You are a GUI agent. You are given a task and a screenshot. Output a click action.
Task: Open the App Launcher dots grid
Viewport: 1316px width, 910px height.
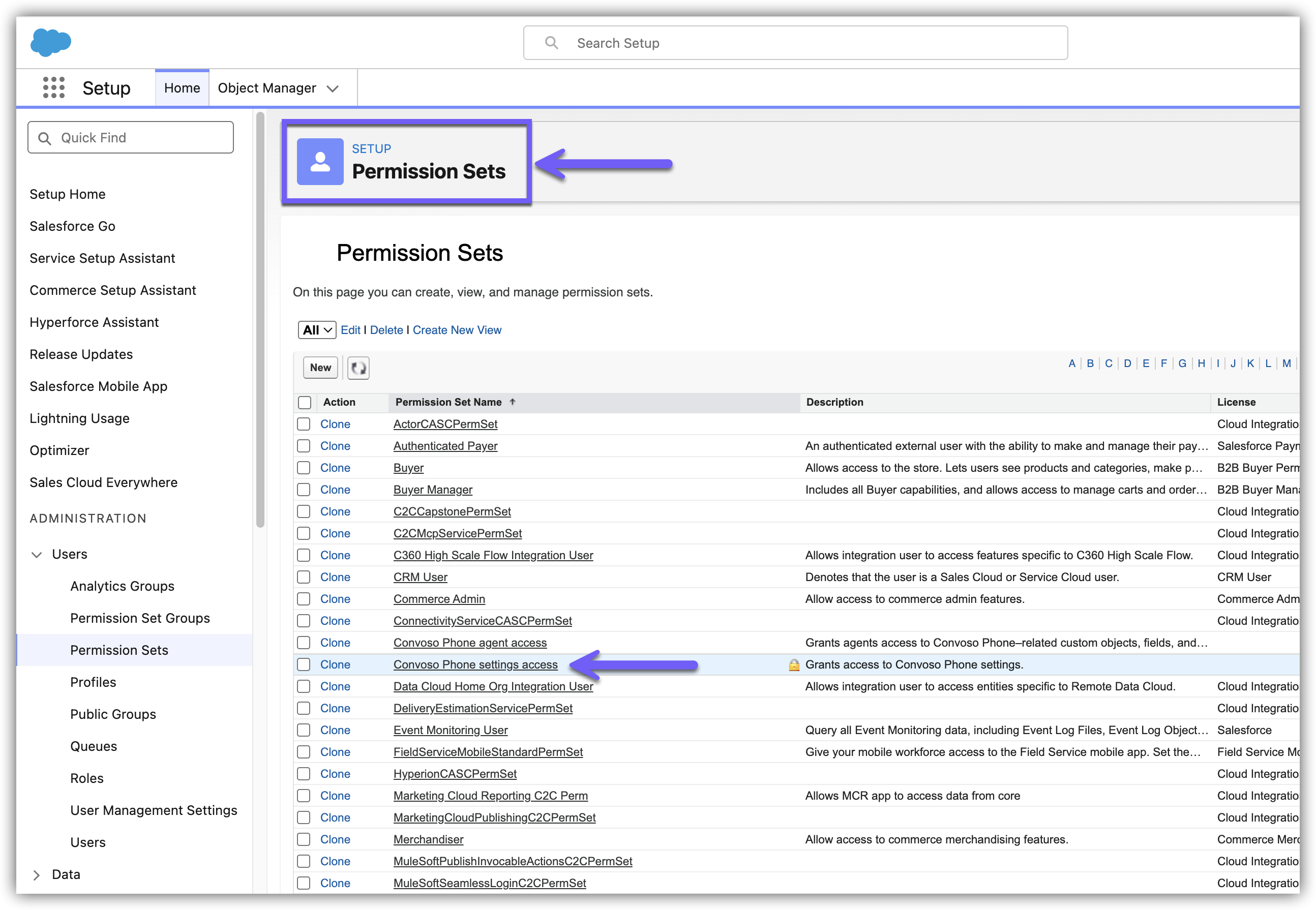[53, 88]
